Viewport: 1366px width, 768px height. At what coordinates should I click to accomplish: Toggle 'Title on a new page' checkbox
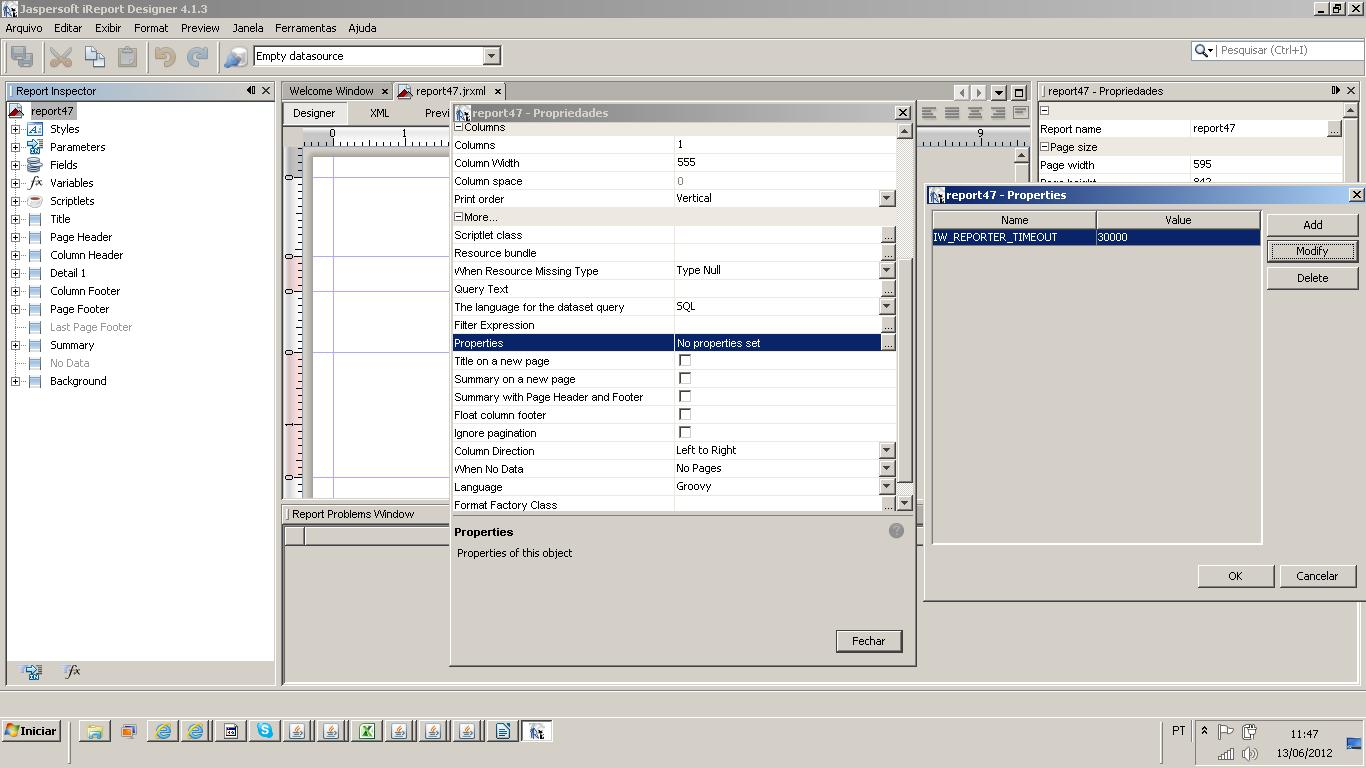coord(685,361)
